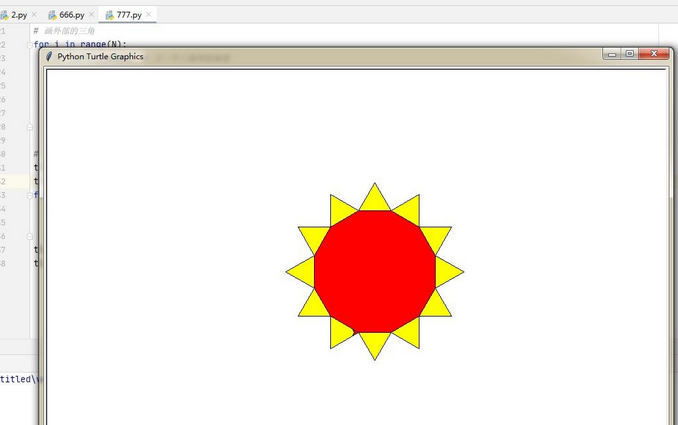Image resolution: width=678 pixels, height=425 pixels.
Task: Close the 2.py tab
Action: [34, 15]
